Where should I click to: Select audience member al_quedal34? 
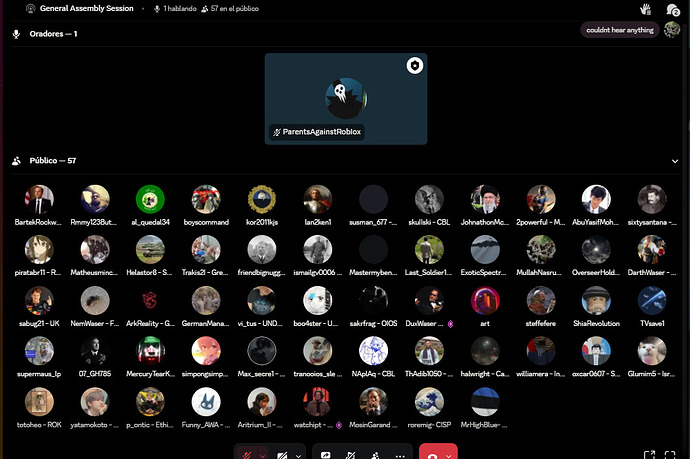coord(150,205)
